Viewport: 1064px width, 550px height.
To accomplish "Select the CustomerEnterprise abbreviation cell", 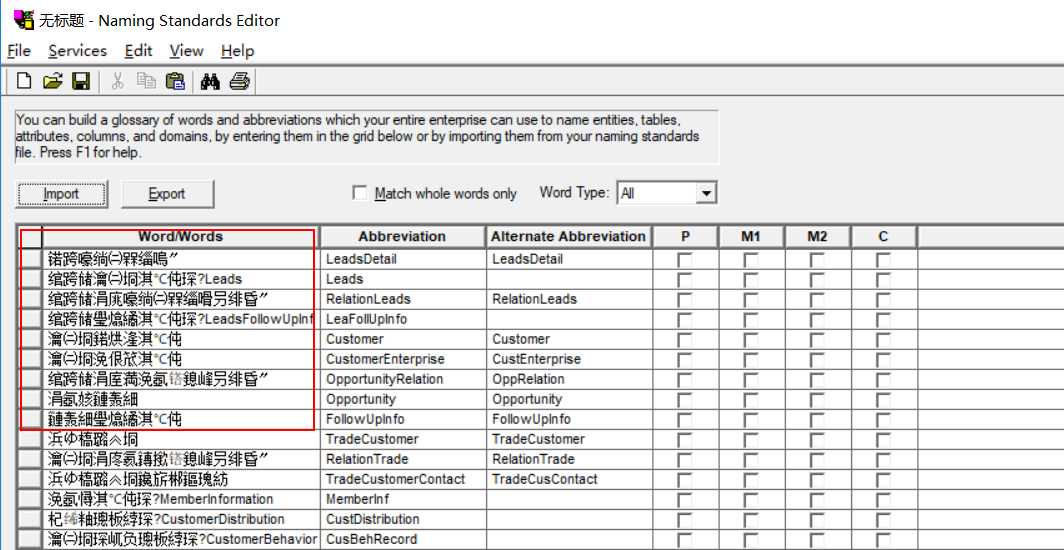I will [x=402, y=359].
